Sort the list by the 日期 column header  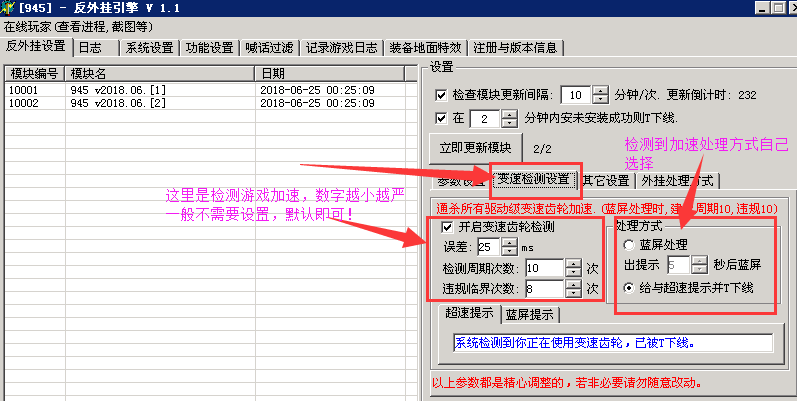coord(335,74)
